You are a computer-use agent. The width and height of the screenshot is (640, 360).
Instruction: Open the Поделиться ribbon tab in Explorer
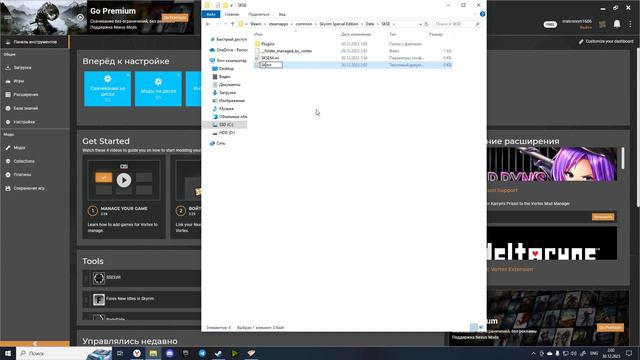pos(259,14)
